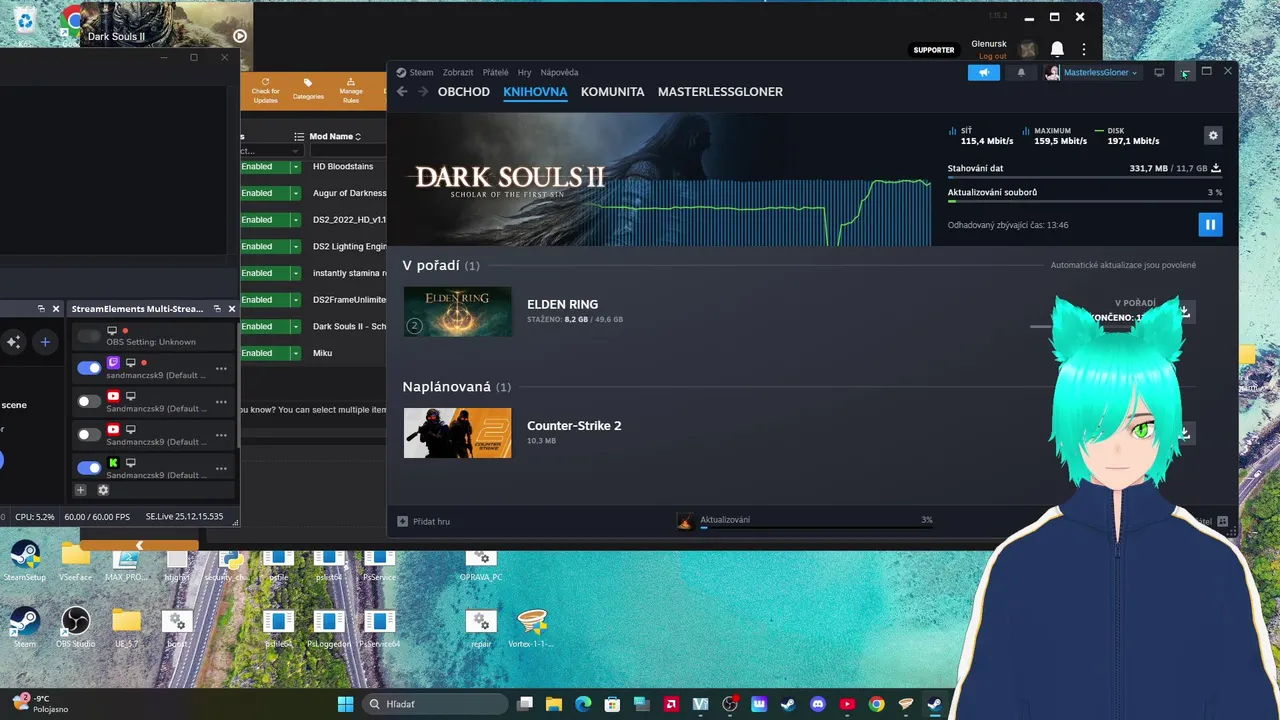Screen dimensions: 1280x720
Task: Open Discord from the taskbar
Action: point(817,704)
